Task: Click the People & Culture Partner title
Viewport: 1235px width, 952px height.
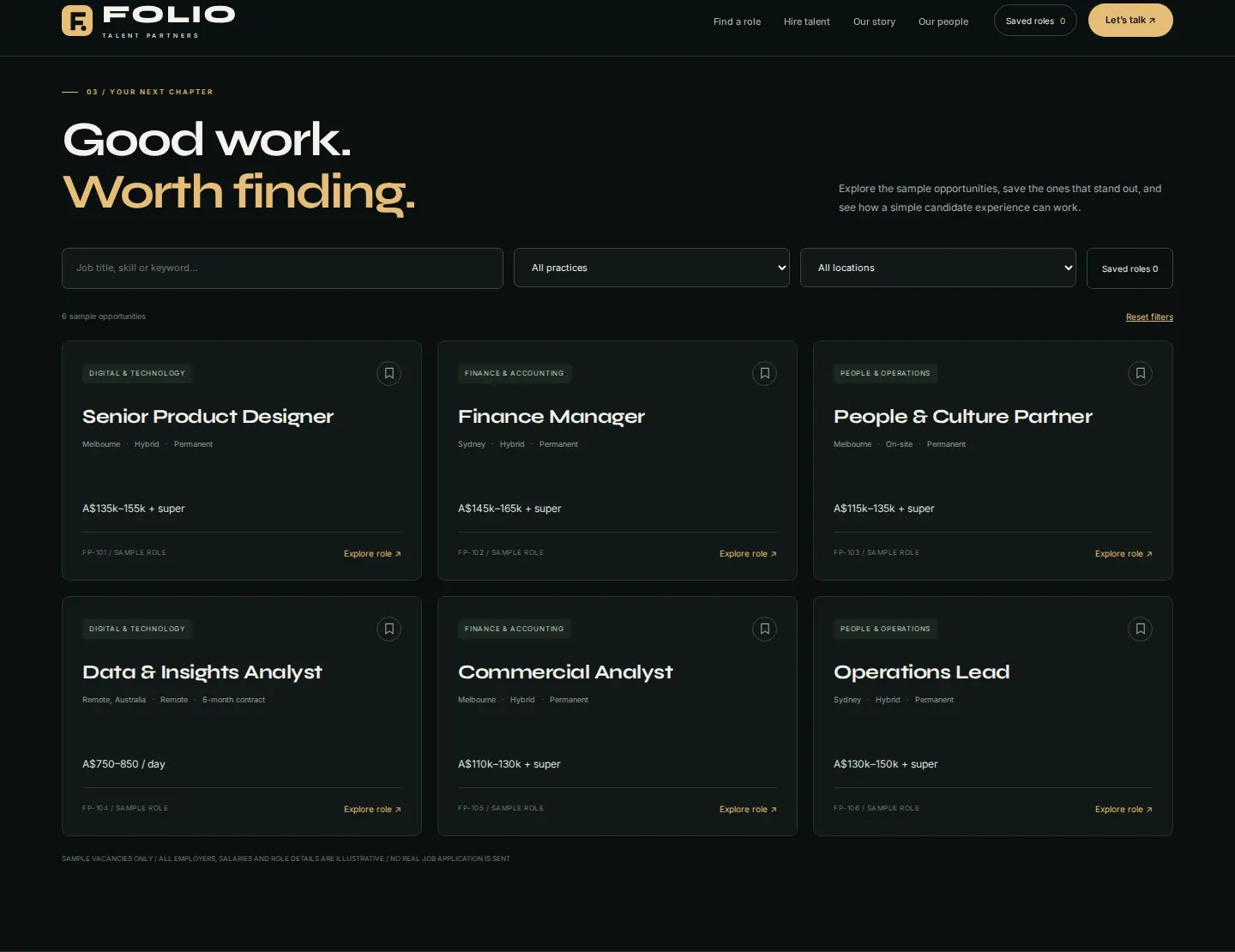Action: pos(963,417)
